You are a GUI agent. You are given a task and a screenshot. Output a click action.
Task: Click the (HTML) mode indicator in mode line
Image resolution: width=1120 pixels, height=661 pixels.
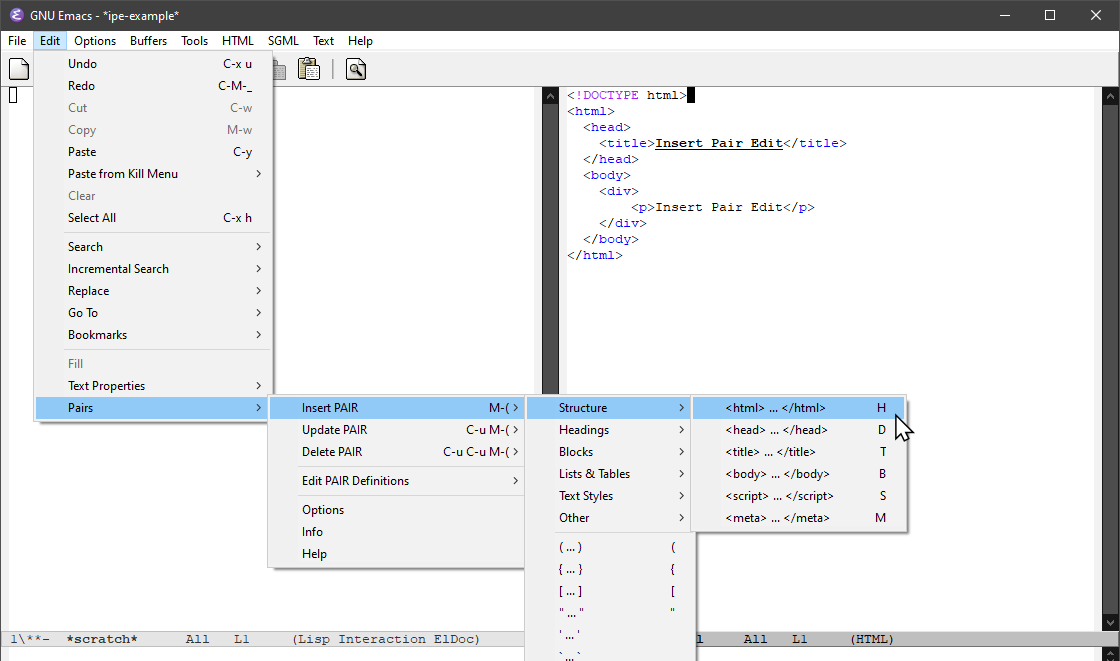point(871,639)
